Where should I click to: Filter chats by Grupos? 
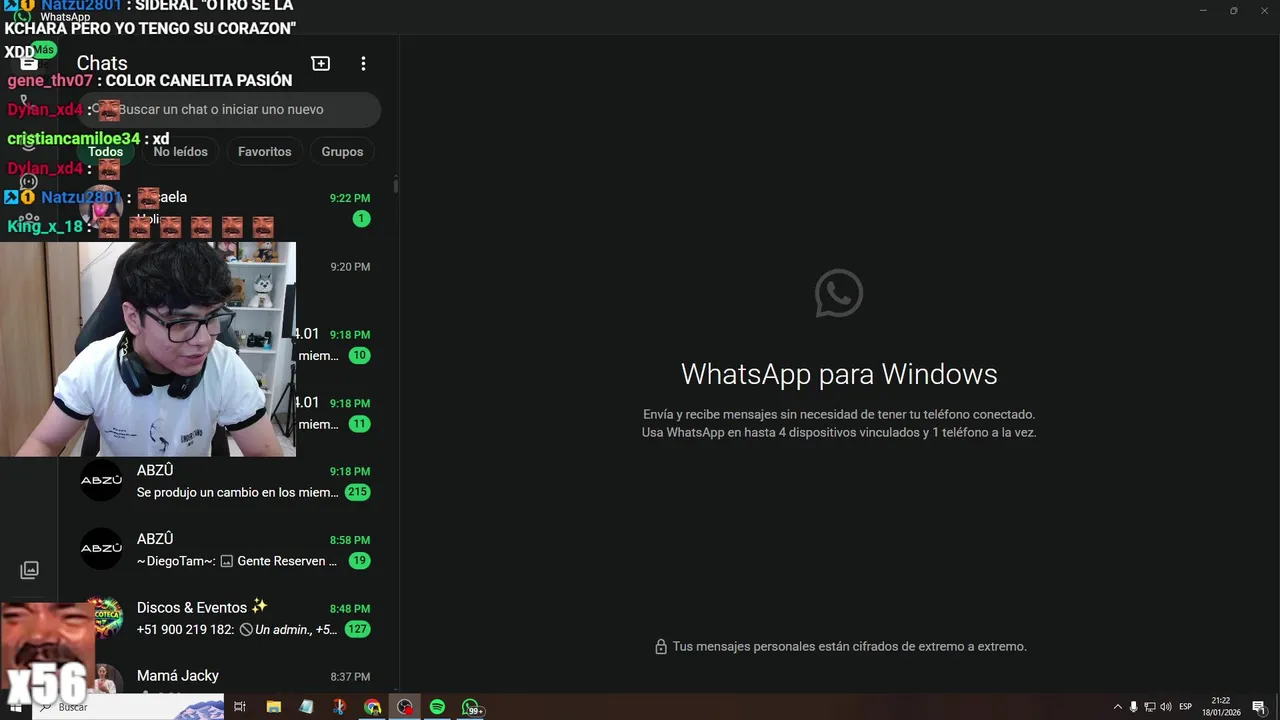342,151
